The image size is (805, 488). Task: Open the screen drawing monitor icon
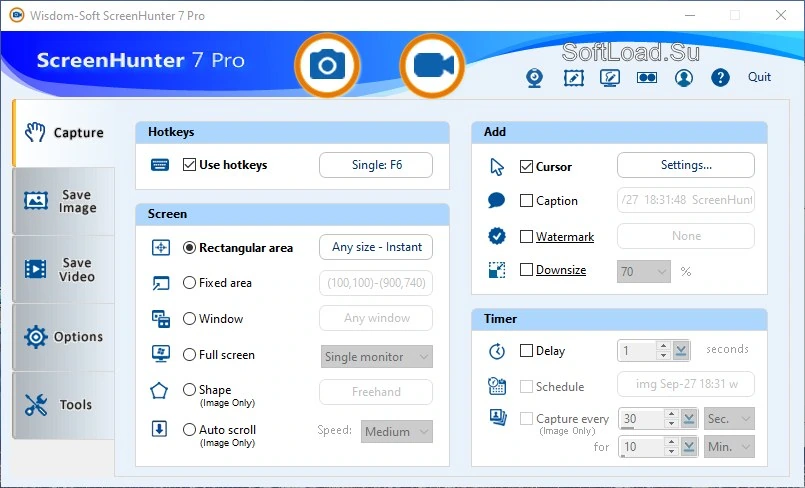[610, 78]
